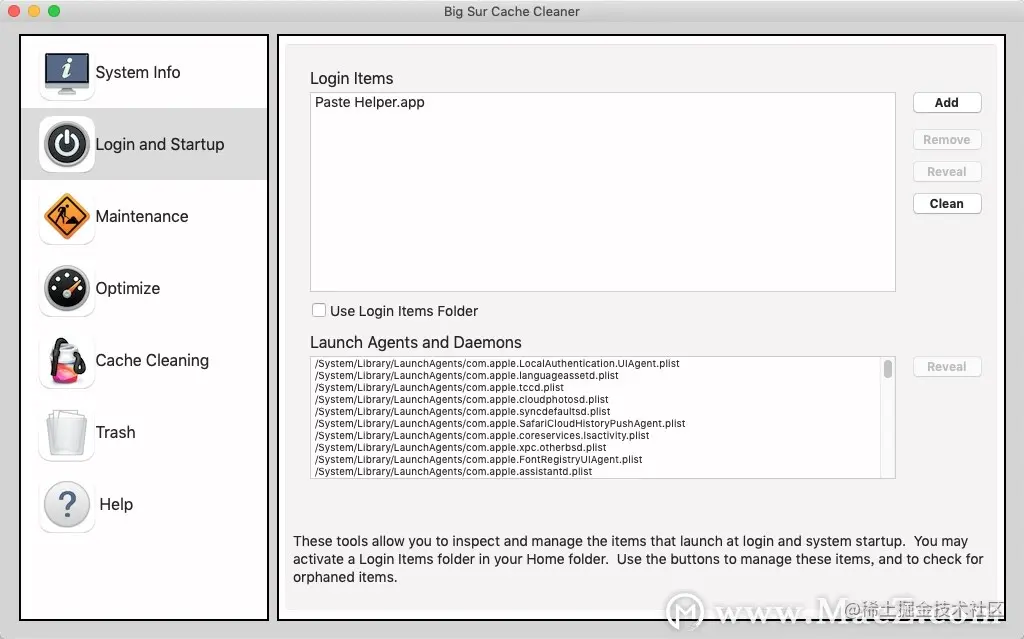Click the Reveal button beside Launch Agents list
The height and width of the screenshot is (639, 1024).
pyautogui.click(x=947, y=367)
